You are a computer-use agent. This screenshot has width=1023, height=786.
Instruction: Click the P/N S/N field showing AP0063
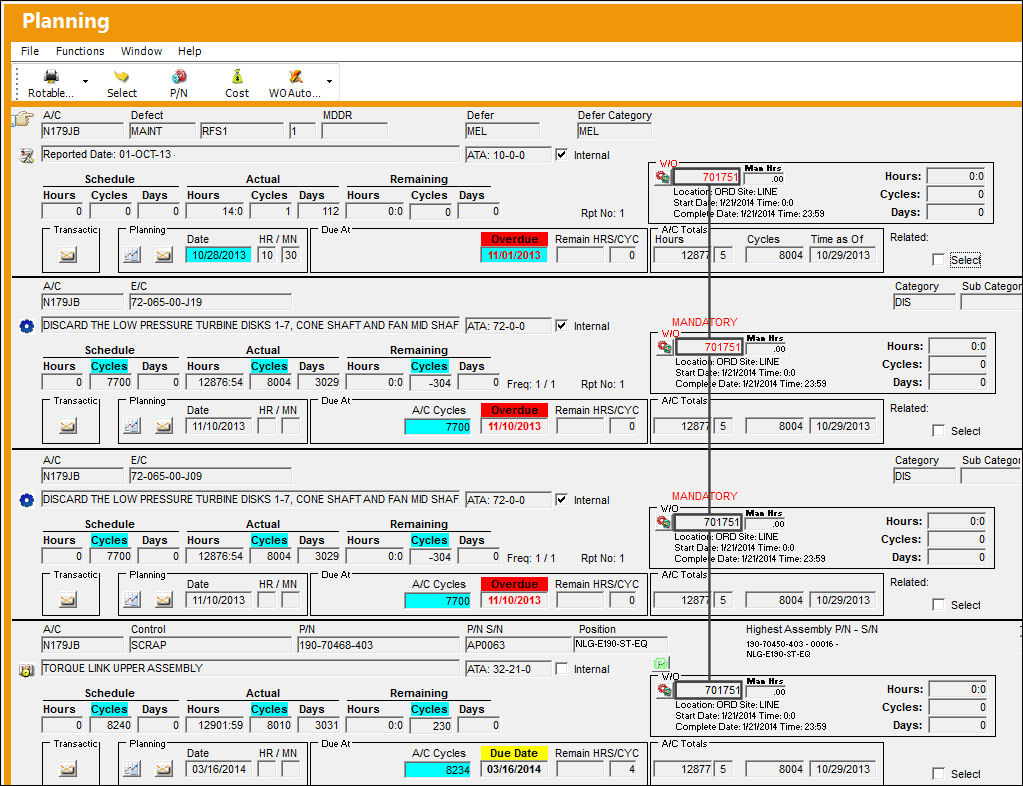(x=519, y=645)
